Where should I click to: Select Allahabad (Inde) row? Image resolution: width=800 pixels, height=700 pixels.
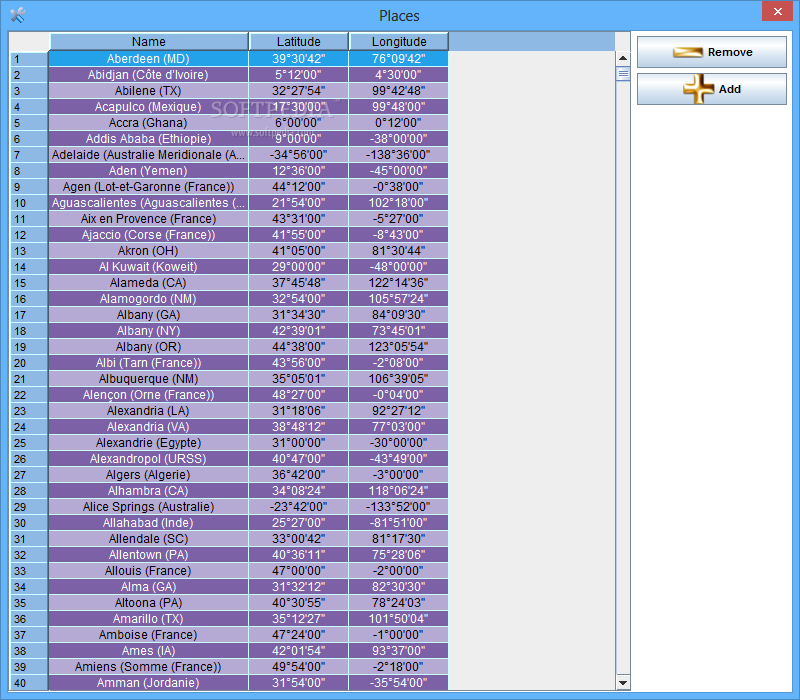pyautogui.click(x=148, y=523)
